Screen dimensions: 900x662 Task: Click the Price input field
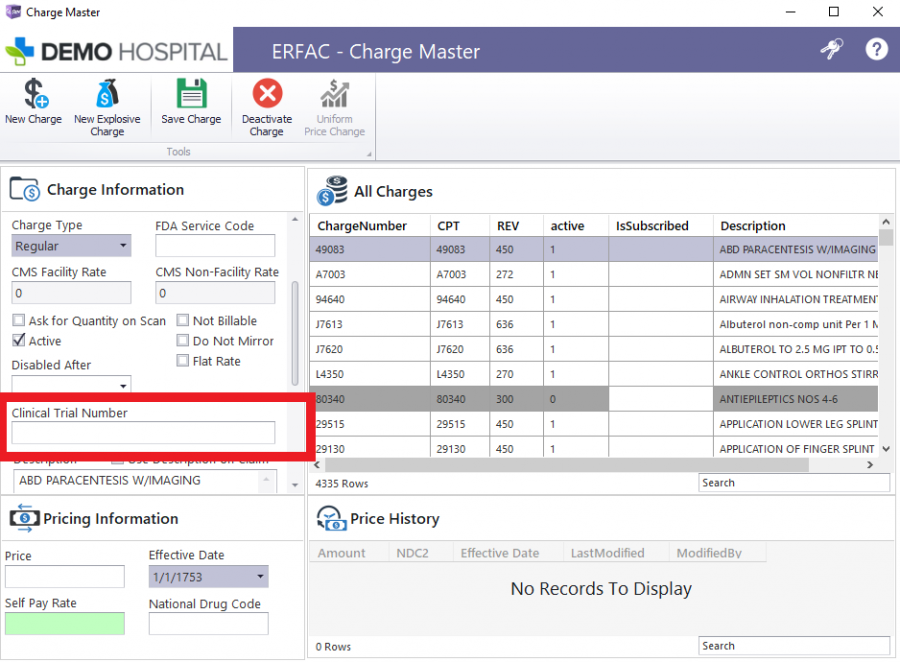pyautogui.click(x=65, y=576)
